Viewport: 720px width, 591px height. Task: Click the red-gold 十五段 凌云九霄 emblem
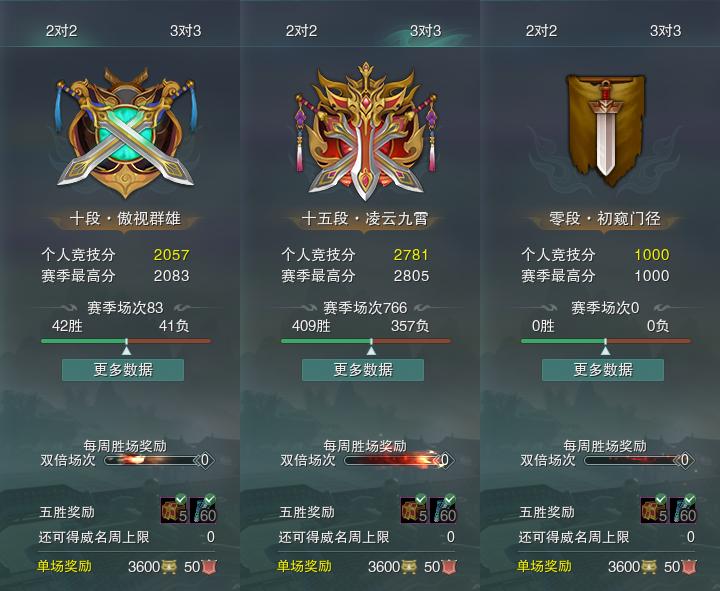click(x=366, y=131)
